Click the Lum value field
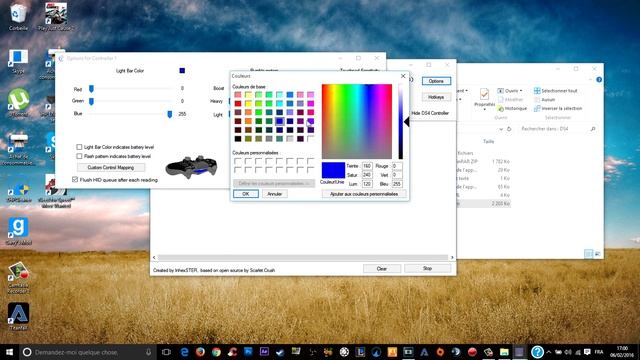This screenshot has height=360, width=640. coord(367,184)
